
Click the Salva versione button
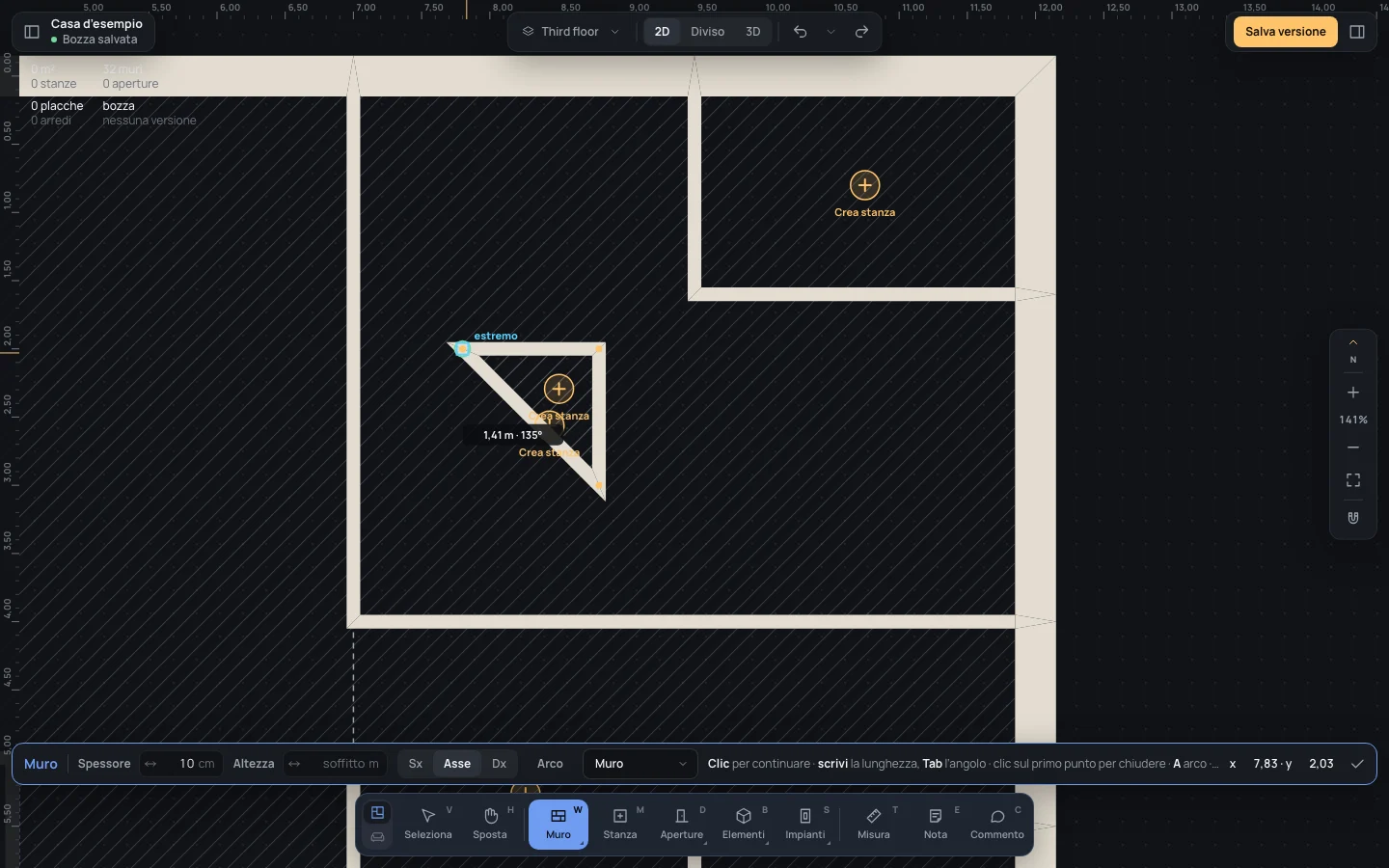[1286, 32]
